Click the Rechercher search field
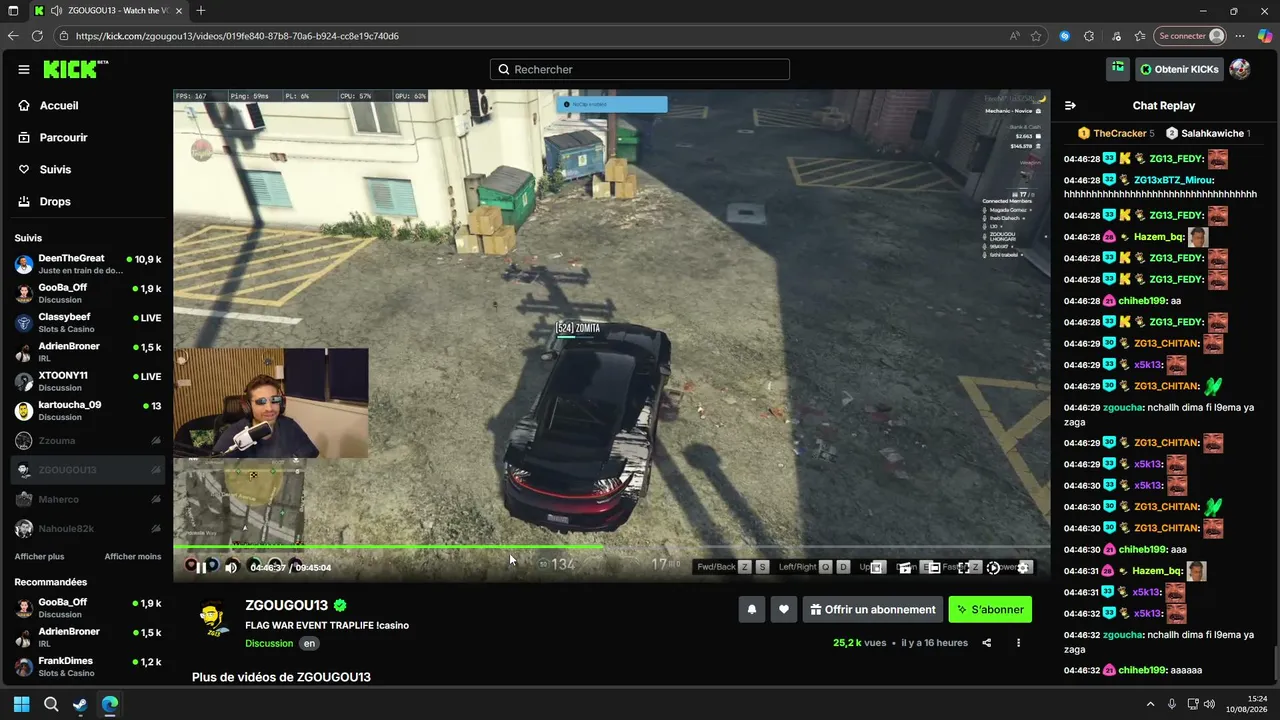 tap(640, 70)
